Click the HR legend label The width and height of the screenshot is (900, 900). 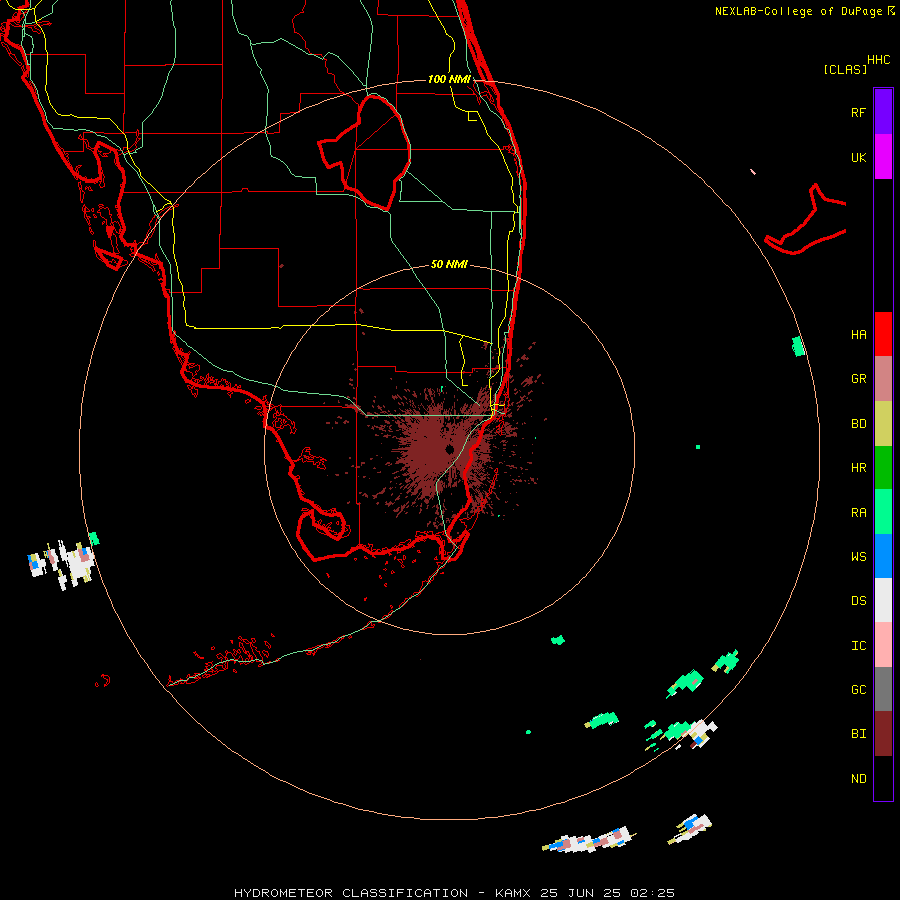[x=858, y=468]
